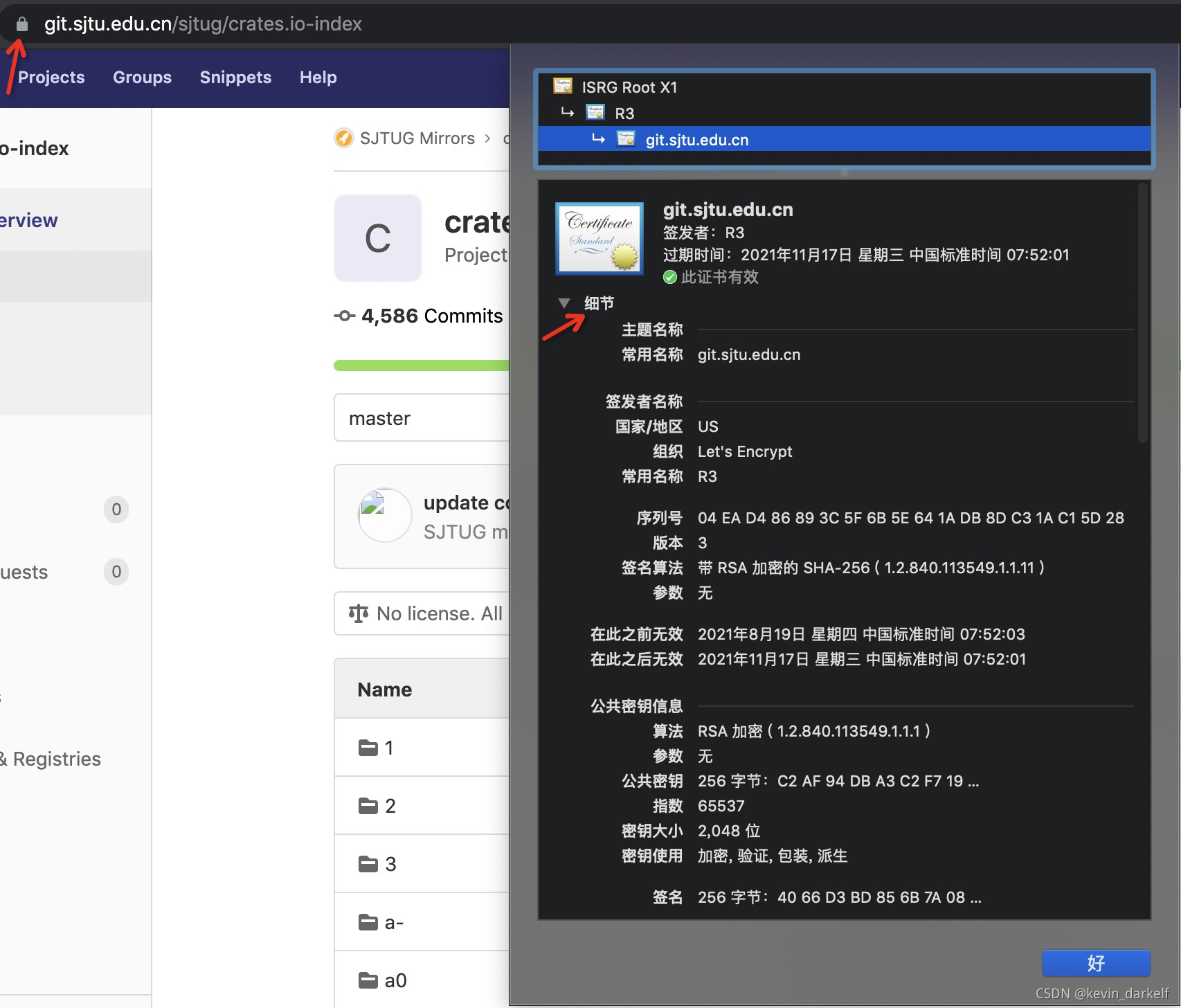Click the serial number value 04 EA D4 86
Screen dimensions: 1181x1008
click(x=910, y=518)
